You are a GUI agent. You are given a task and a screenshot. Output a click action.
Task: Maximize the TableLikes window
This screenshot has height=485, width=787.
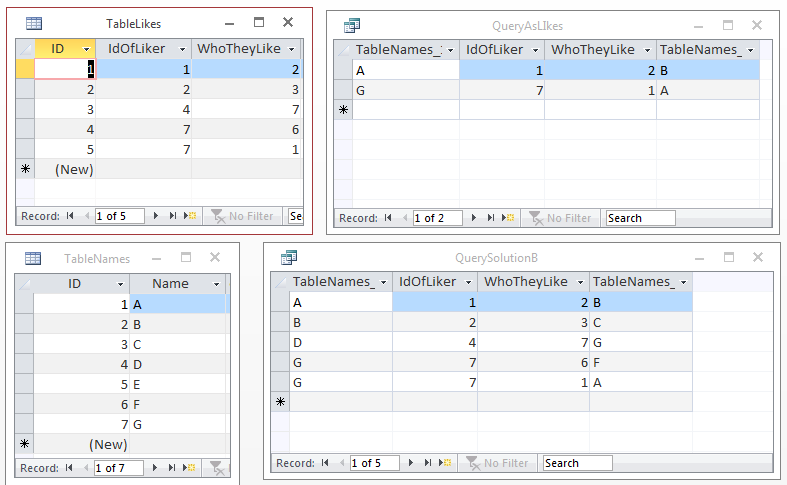point(259,22)
